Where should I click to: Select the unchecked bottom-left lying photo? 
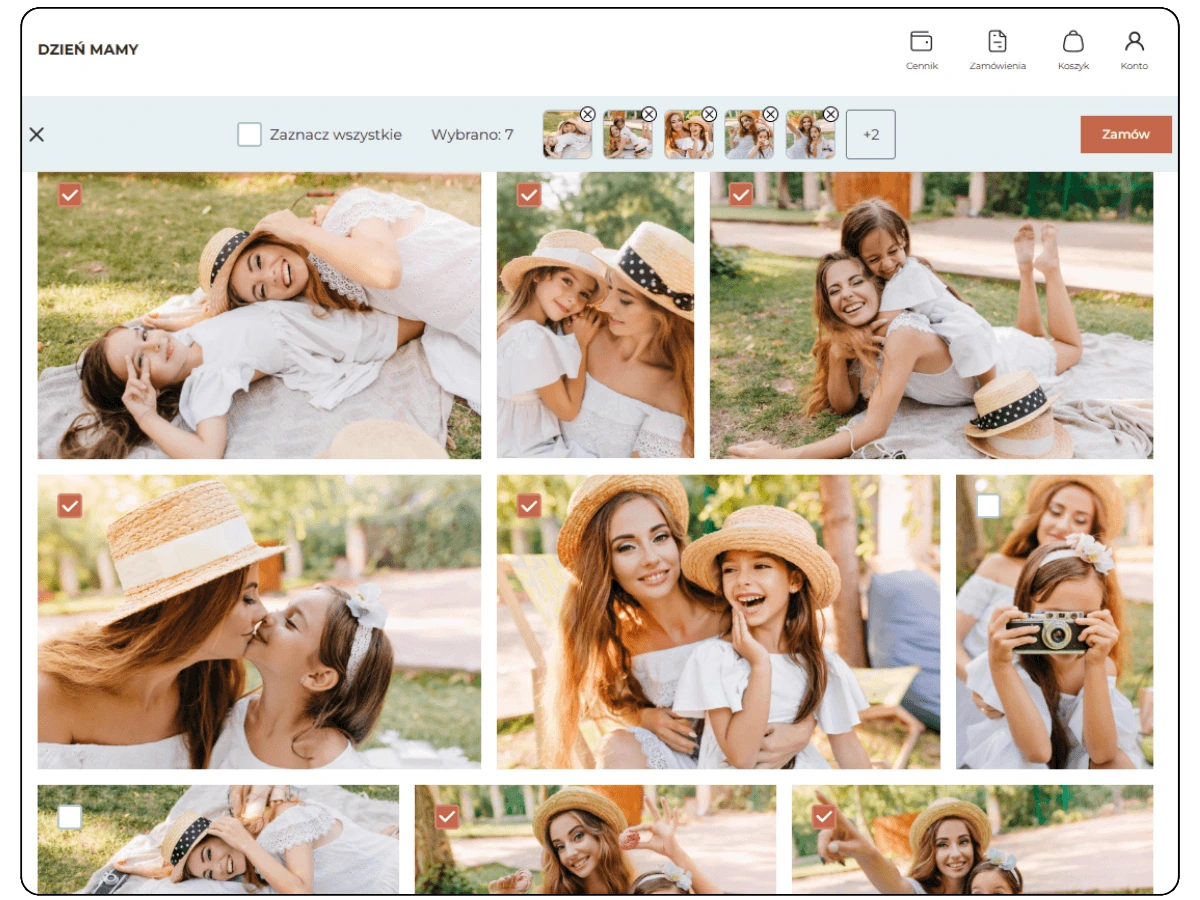(x=70, y=817)
